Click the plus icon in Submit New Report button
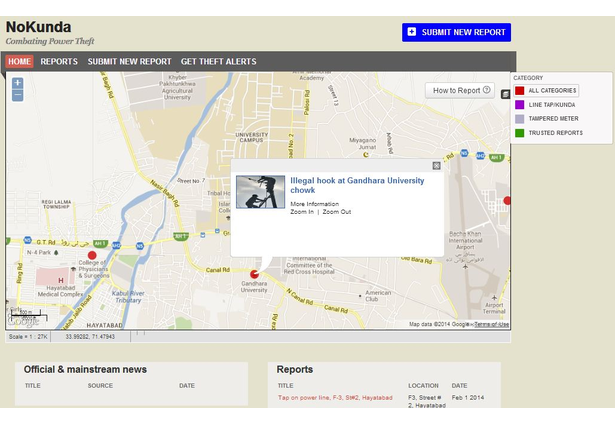This screenshot has height=424, width=615. point(411,32)
